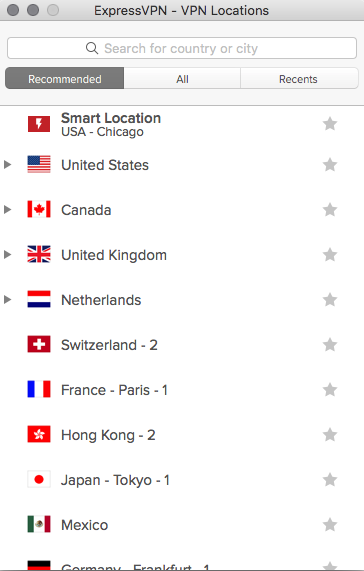The height and width of the screenshot is (571, 364).
Task: Toggle favorite star for United Kingdom
Action: [x=330, y=255]
